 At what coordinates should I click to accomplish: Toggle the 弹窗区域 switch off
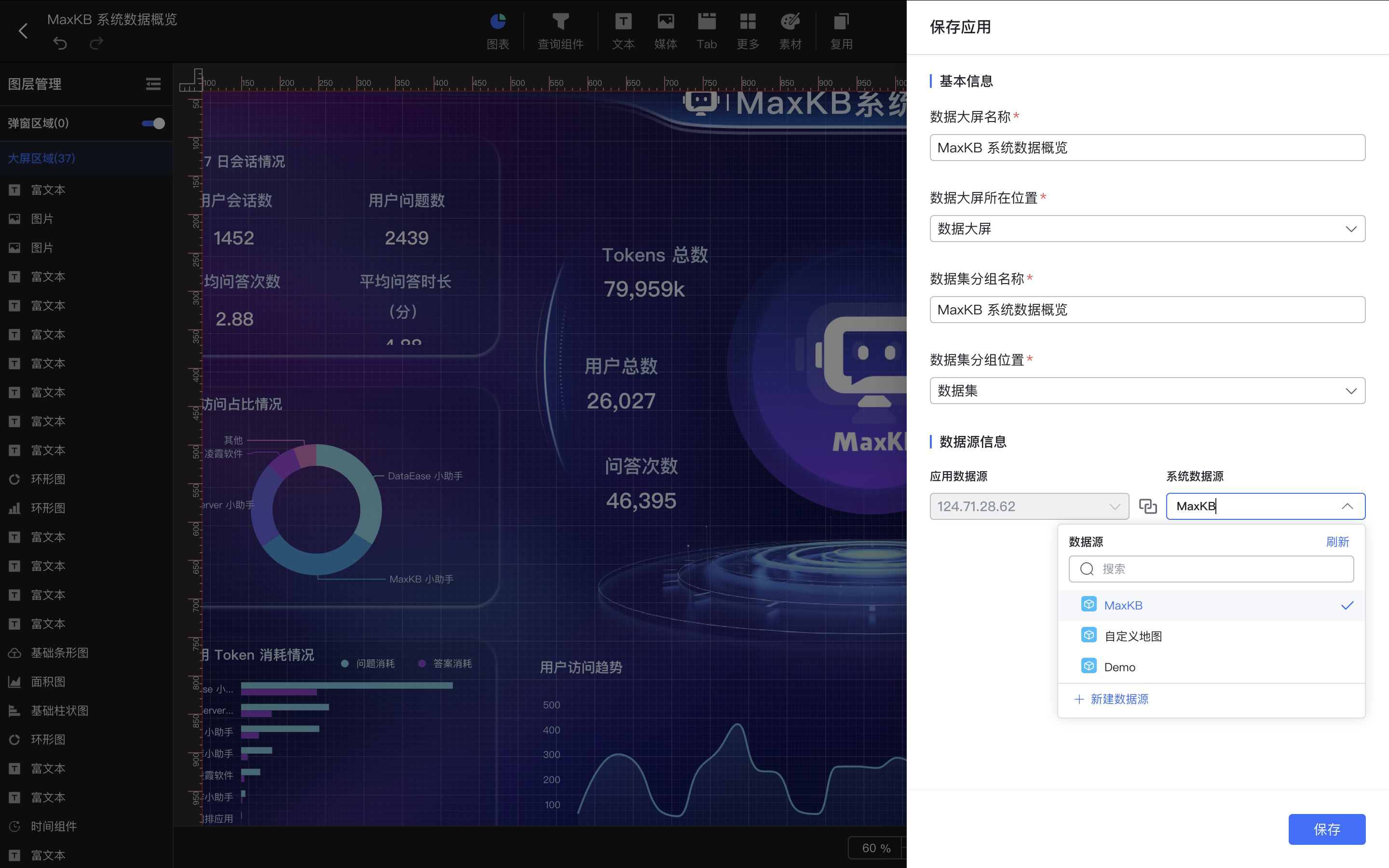pyautogui.click(x=151, y=123)
